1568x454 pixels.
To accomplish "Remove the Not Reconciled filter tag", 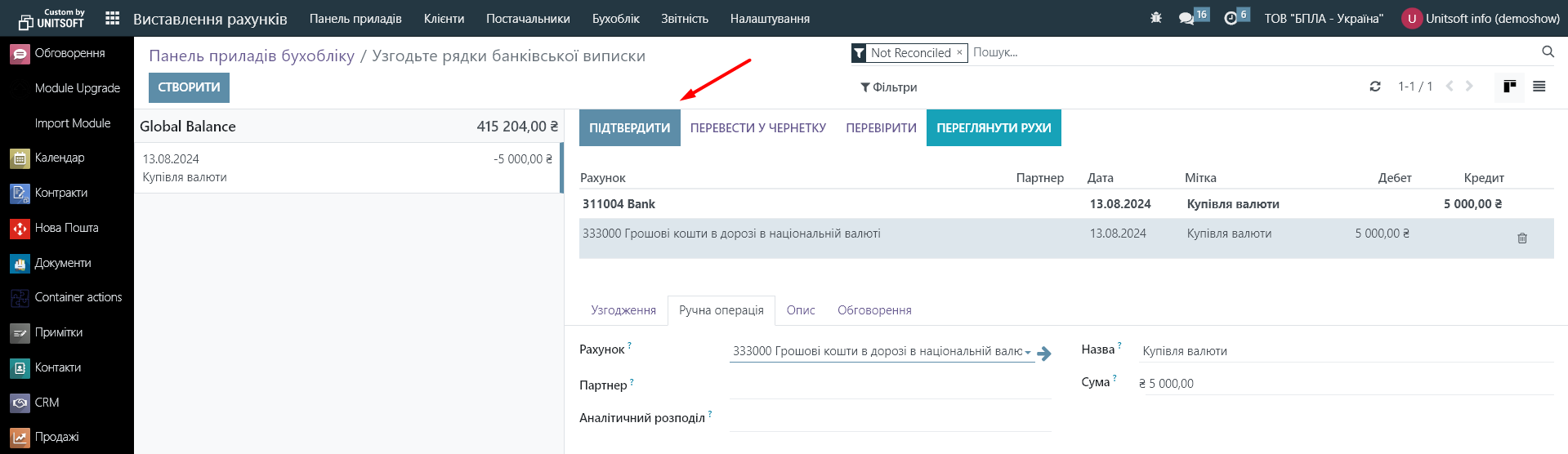I will [959, 52].
